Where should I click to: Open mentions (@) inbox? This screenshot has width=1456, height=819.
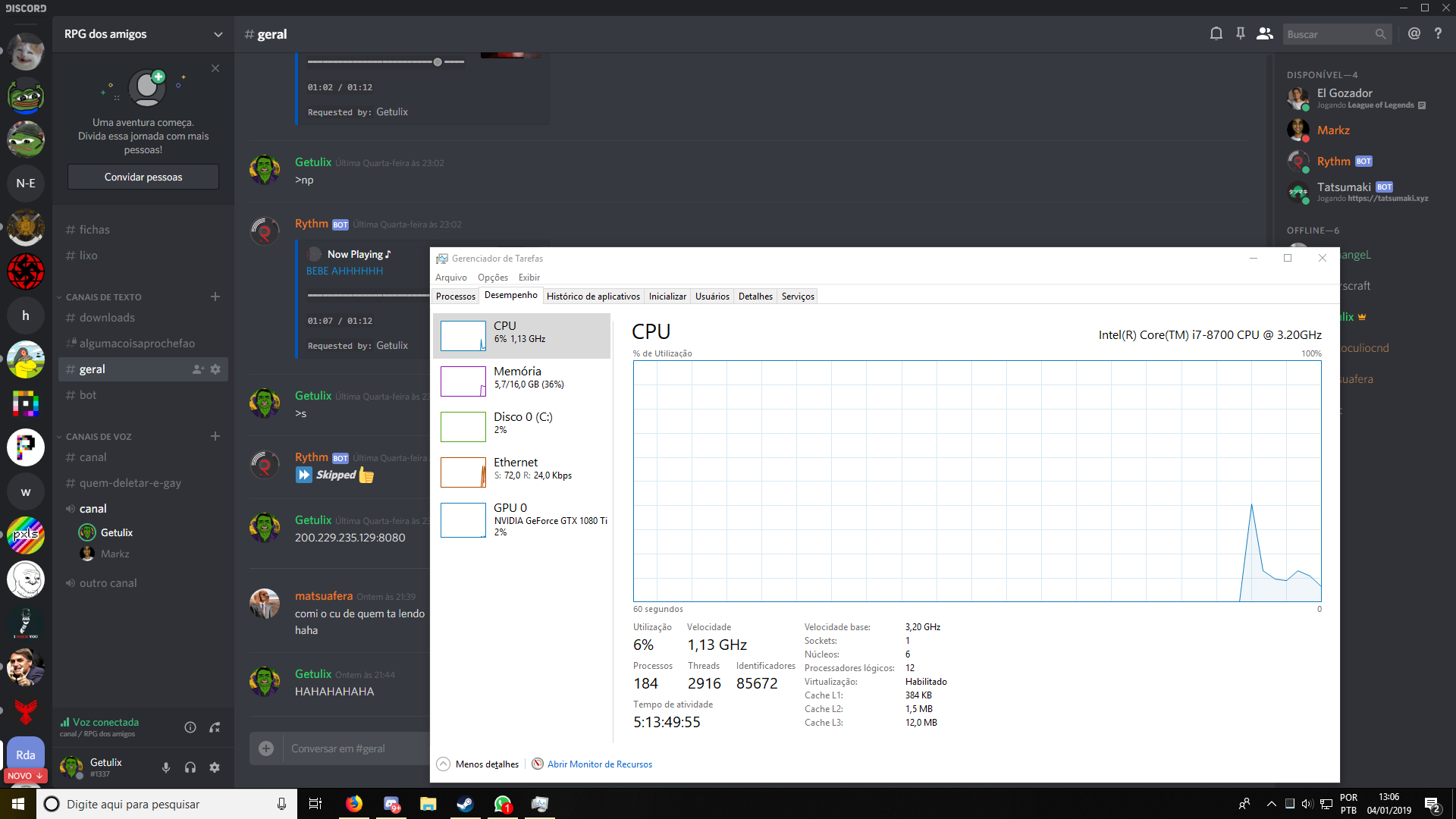tap(1414, 33)
